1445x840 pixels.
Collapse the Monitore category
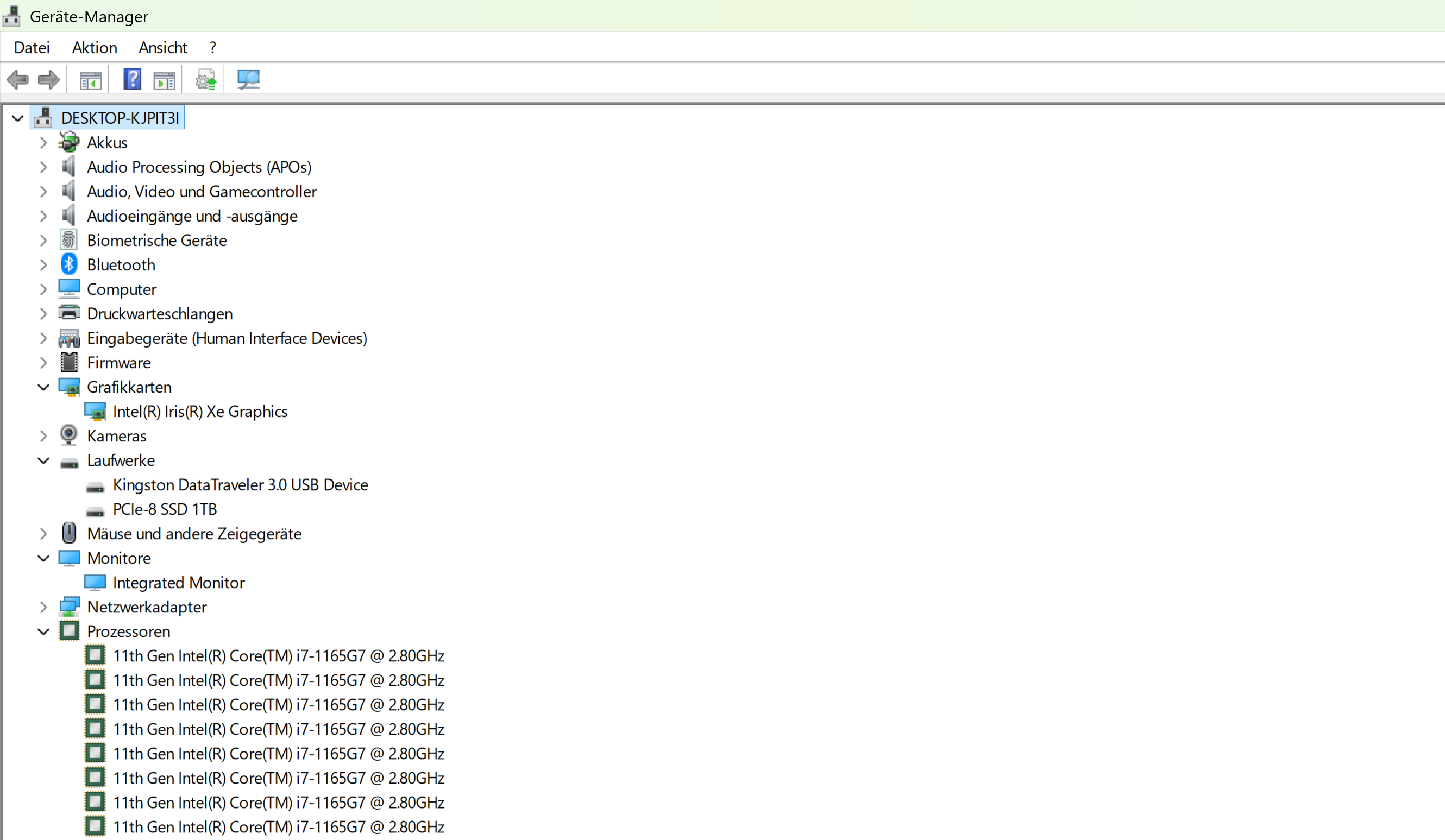coord(43,558)
